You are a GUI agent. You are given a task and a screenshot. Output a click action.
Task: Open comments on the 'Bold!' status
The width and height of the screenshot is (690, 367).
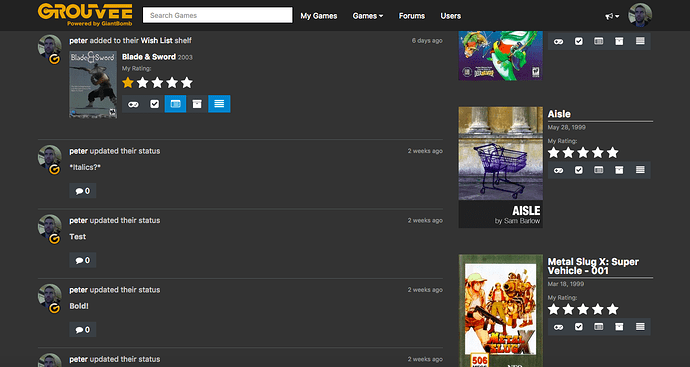[x=83, y=330]
